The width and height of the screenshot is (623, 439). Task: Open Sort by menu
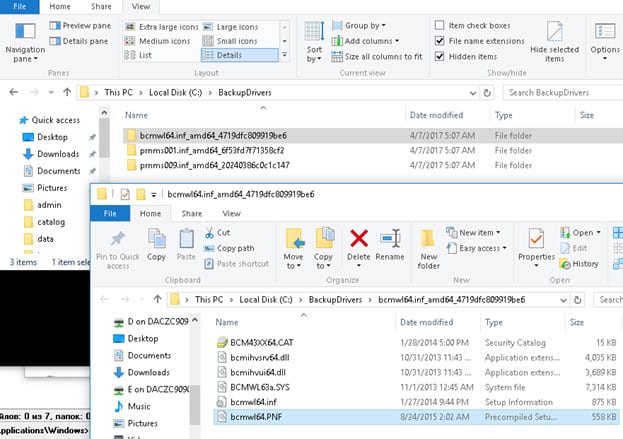[314, 43]
